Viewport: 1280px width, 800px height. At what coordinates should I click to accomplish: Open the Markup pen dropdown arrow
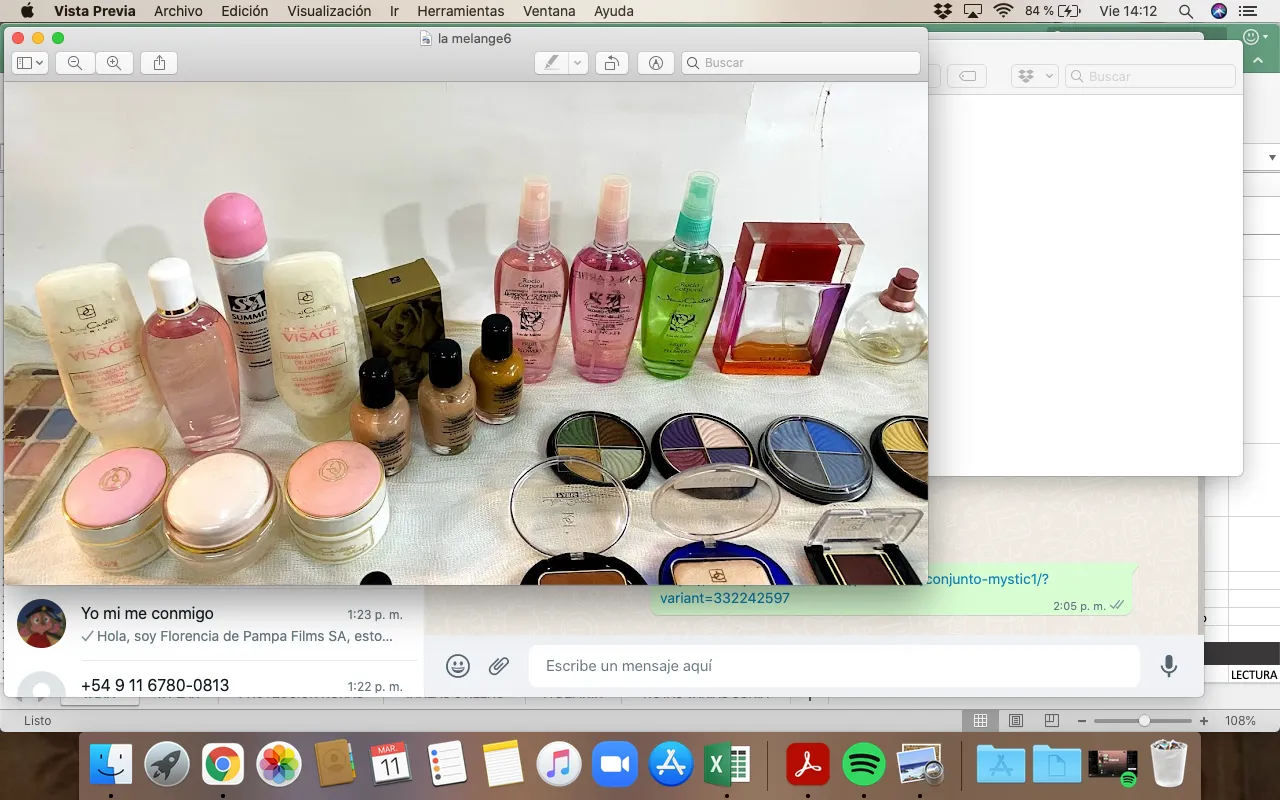(575, 62)
